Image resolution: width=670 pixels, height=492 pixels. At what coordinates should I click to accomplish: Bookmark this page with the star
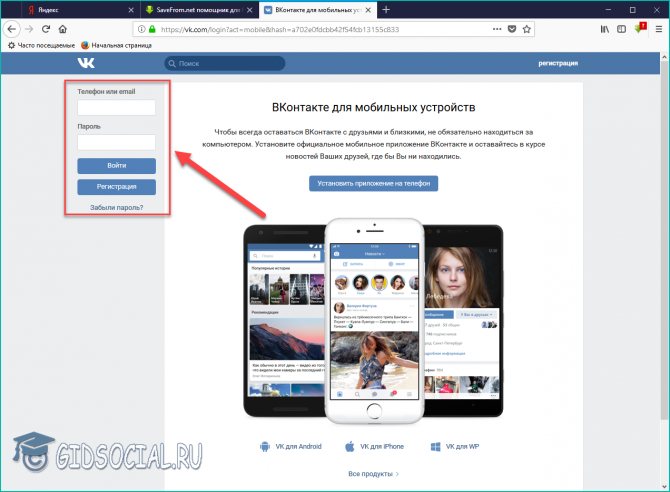[x=526, y=29]
